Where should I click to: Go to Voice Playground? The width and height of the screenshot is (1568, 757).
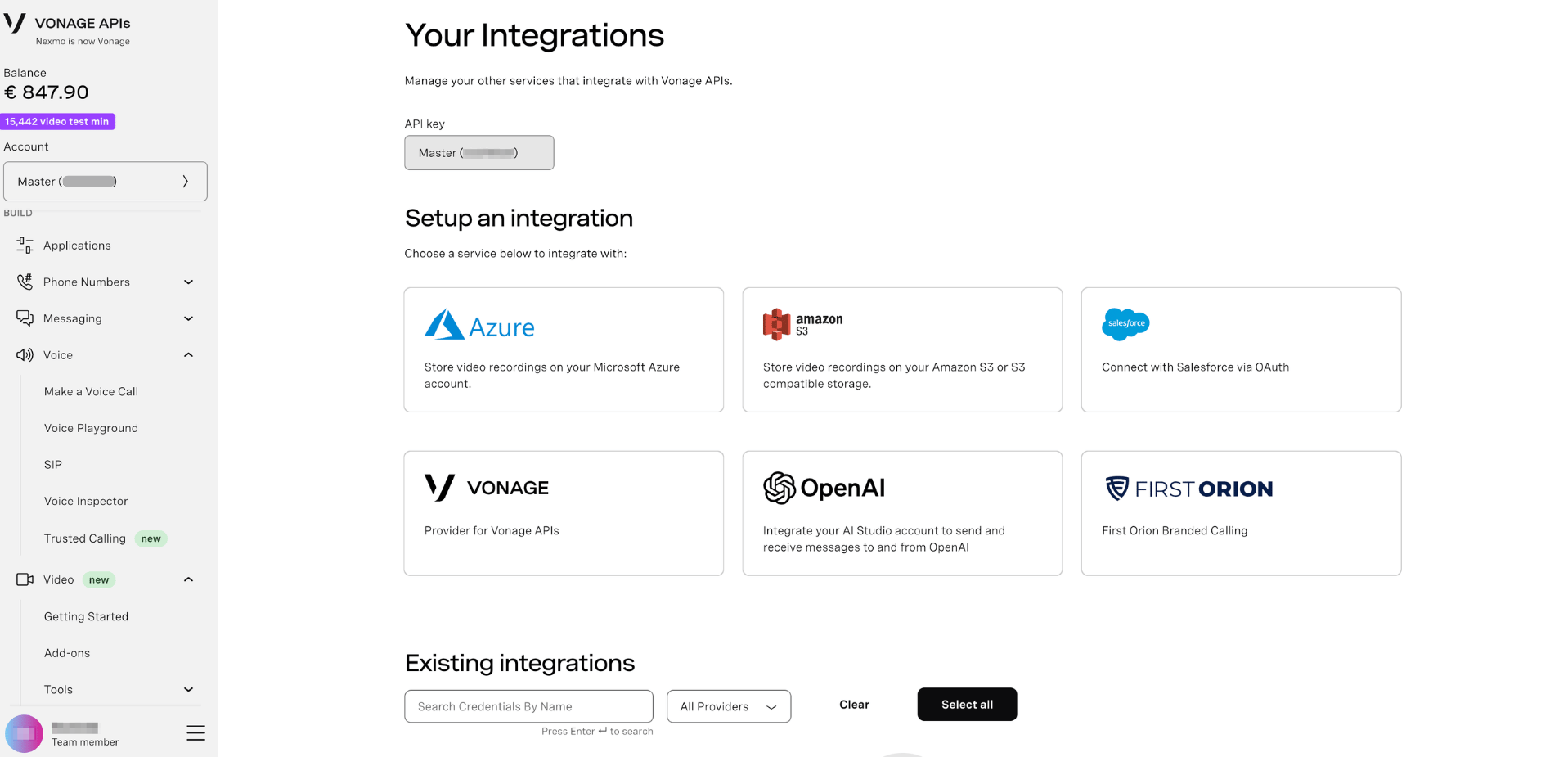pyautogui.click(x=91, y=428)
